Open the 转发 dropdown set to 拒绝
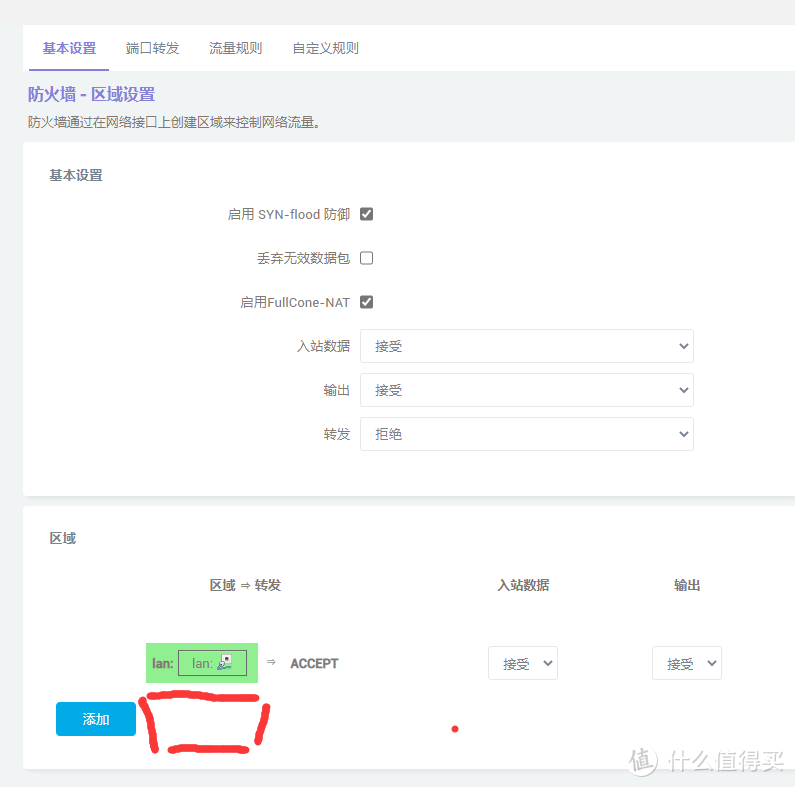 click(x=526, y=434)
